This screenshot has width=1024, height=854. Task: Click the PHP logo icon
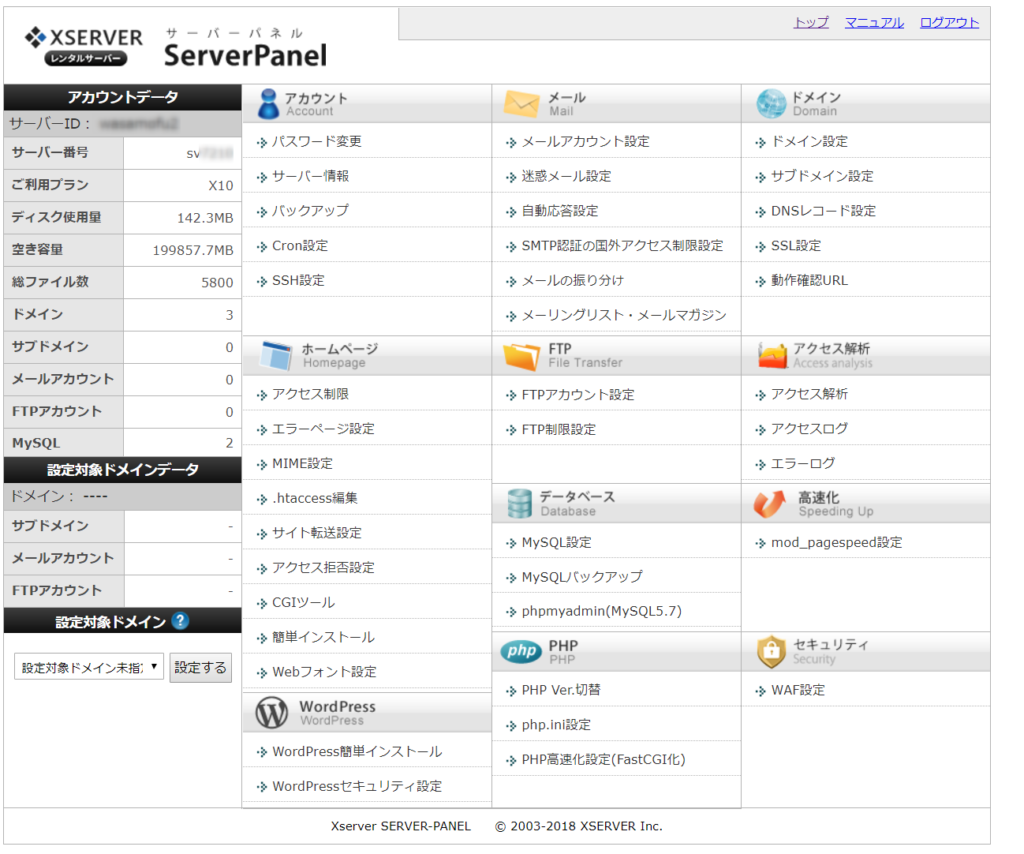[x=521, y=651]
